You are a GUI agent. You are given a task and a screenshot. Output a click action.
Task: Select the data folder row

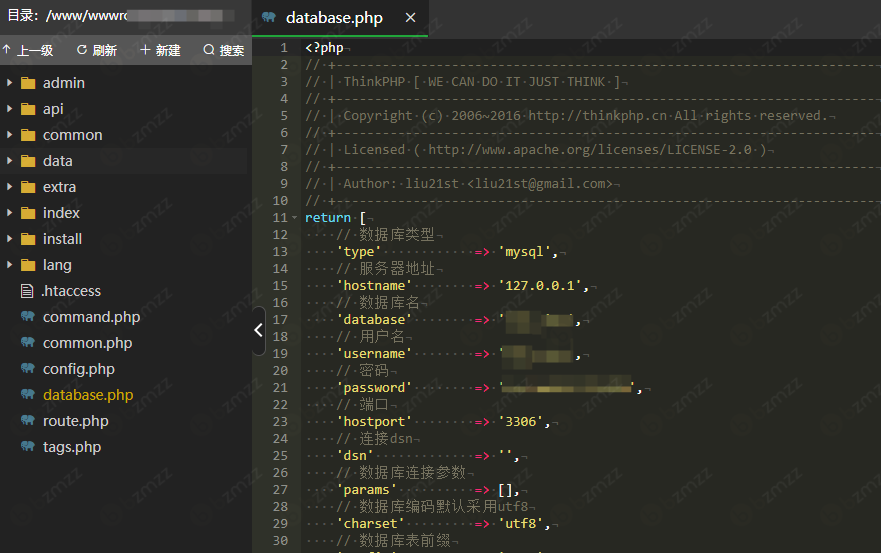pos(124,161)
